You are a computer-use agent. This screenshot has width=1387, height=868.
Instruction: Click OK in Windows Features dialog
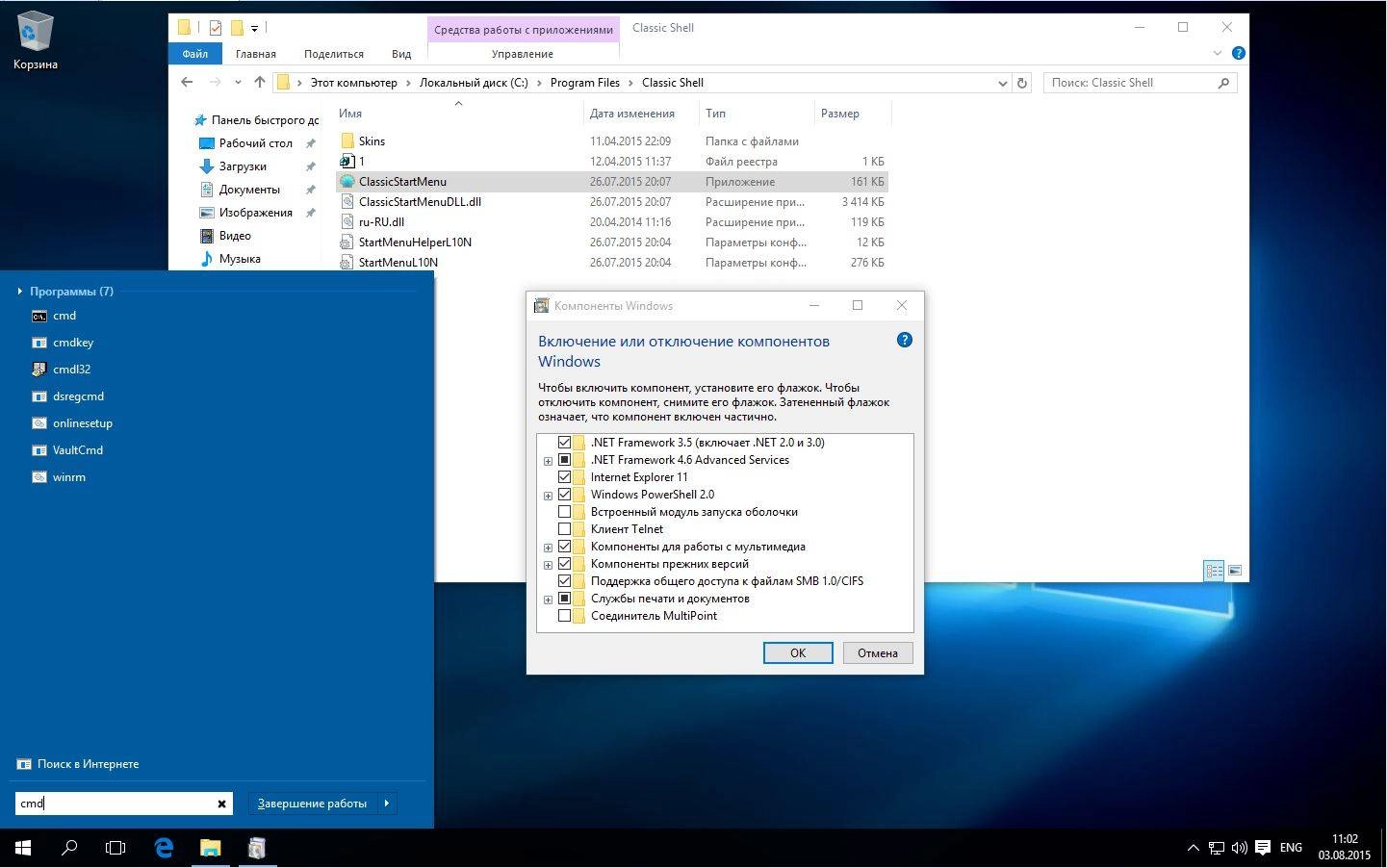[798, 652]
